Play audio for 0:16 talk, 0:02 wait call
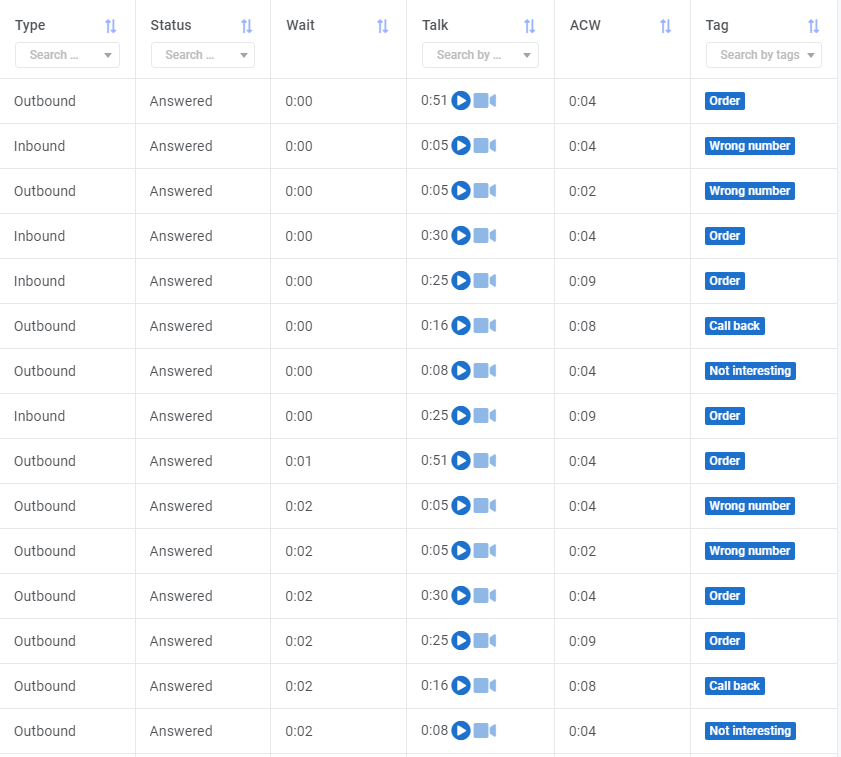The image size is (841, 757). click(461, 686)
